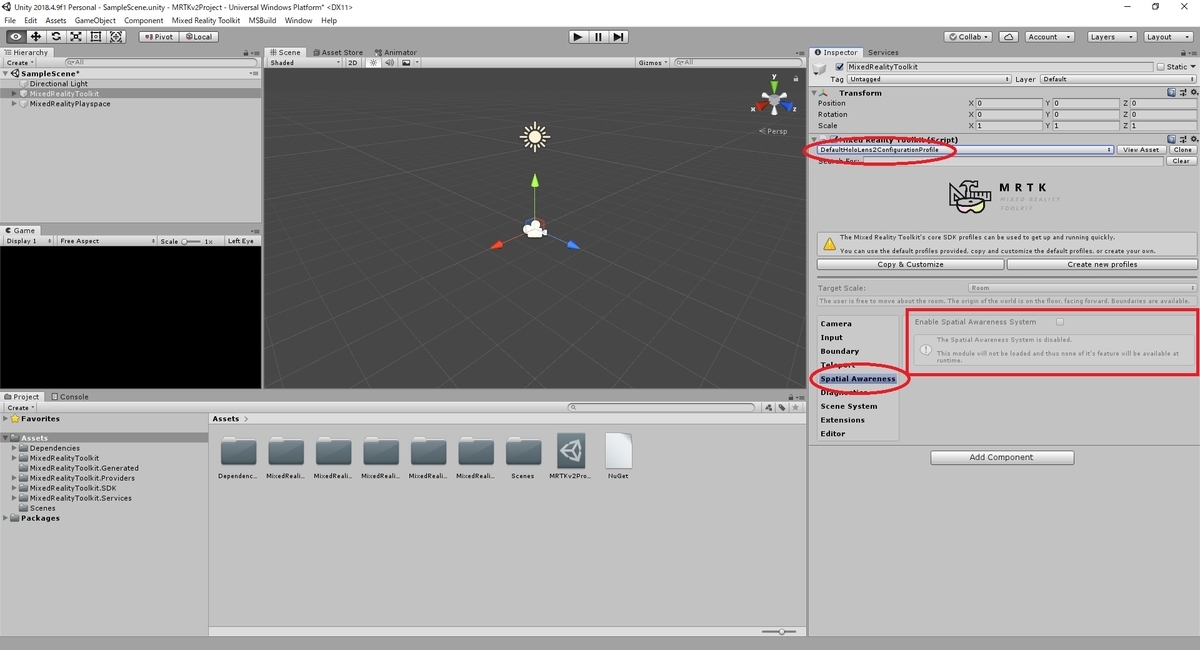Image resolution: width=1200 pixels, height=650 pixels.
Task: Select the NuGet file asset
Action: (619, 456)
